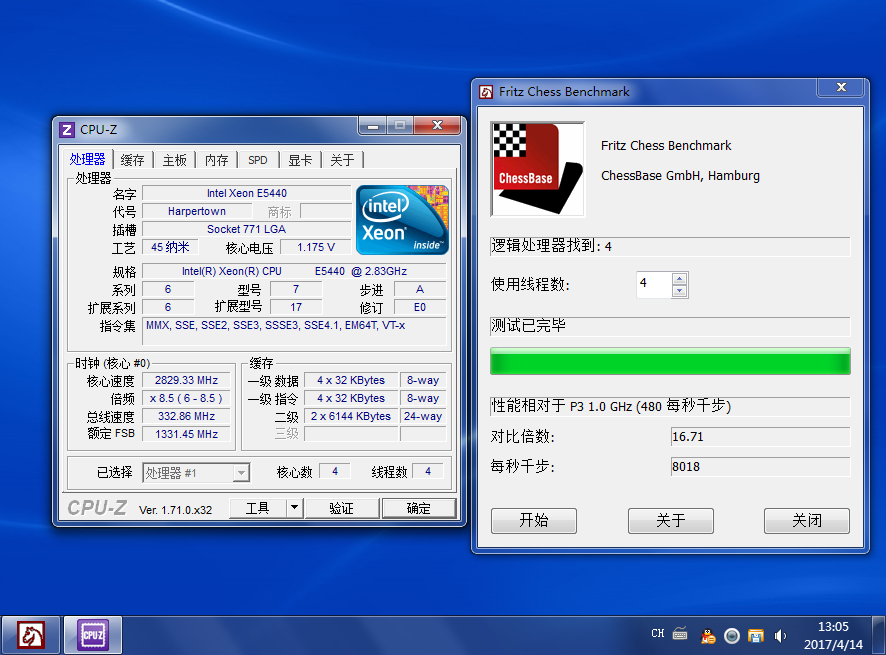Click the 332.86 MHz bus speed value

click(186, 417)
